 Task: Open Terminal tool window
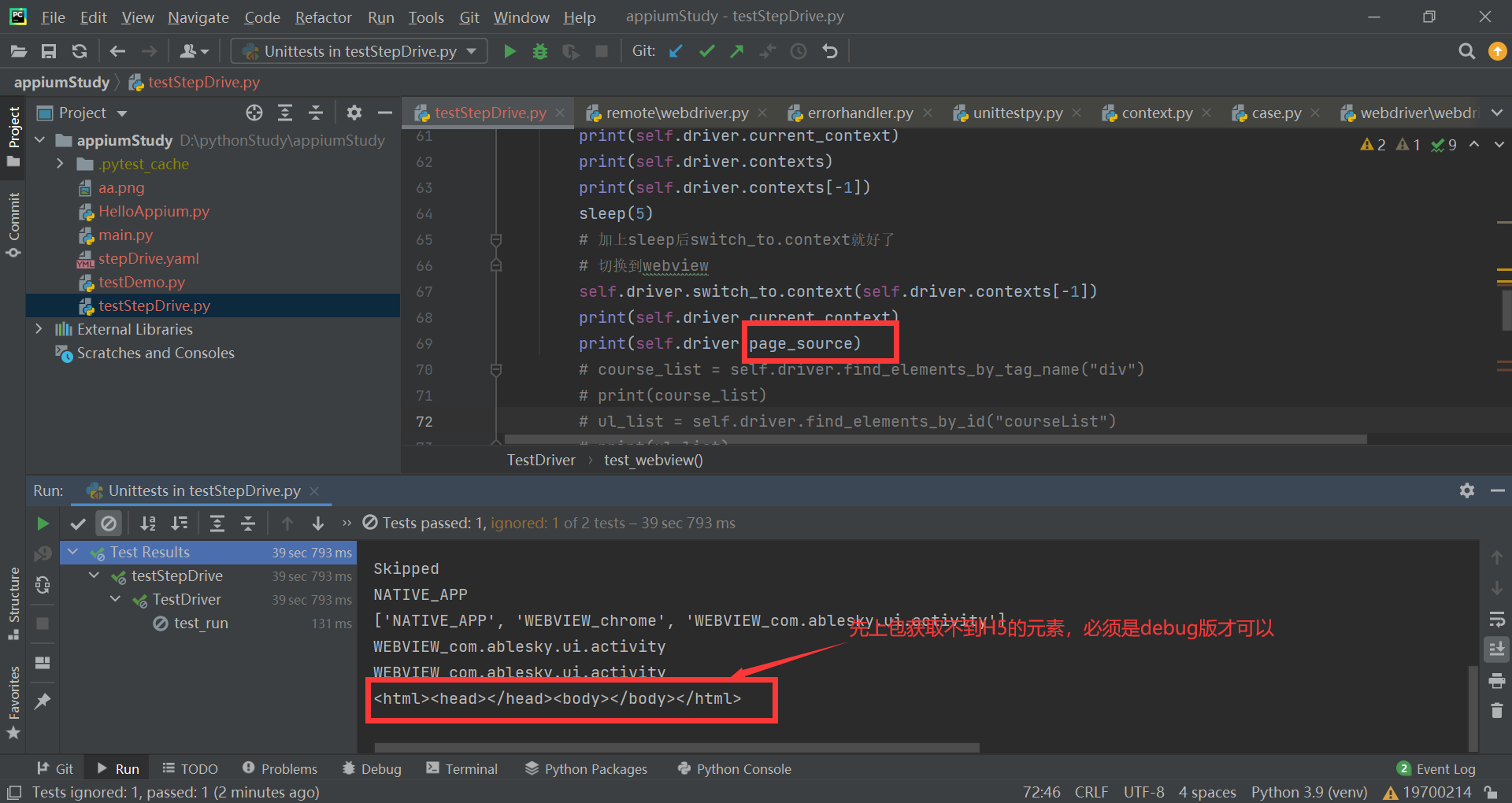click(x=462, y=768)
